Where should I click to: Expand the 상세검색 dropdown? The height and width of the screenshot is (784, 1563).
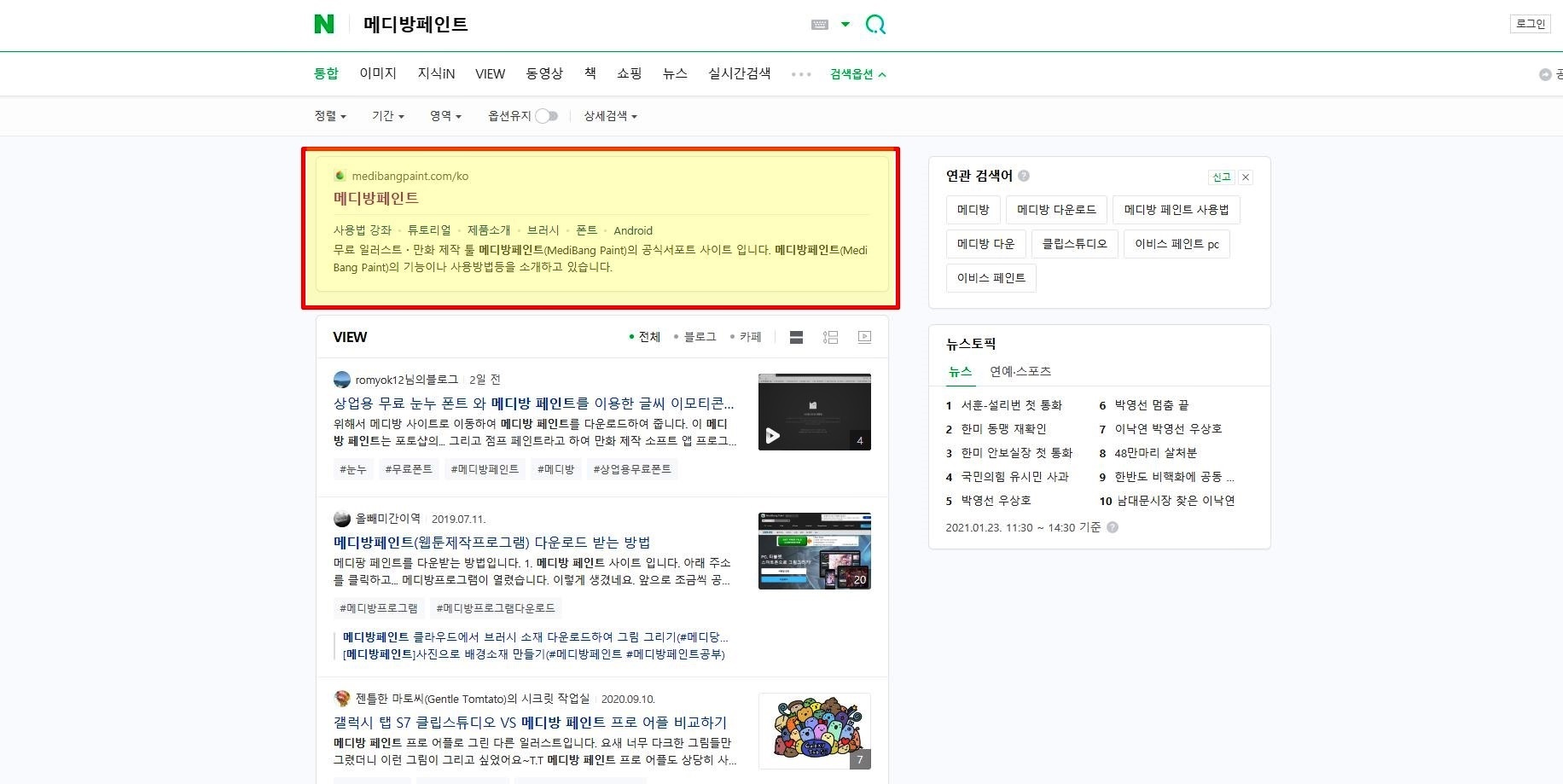click(x=610, y=116)
